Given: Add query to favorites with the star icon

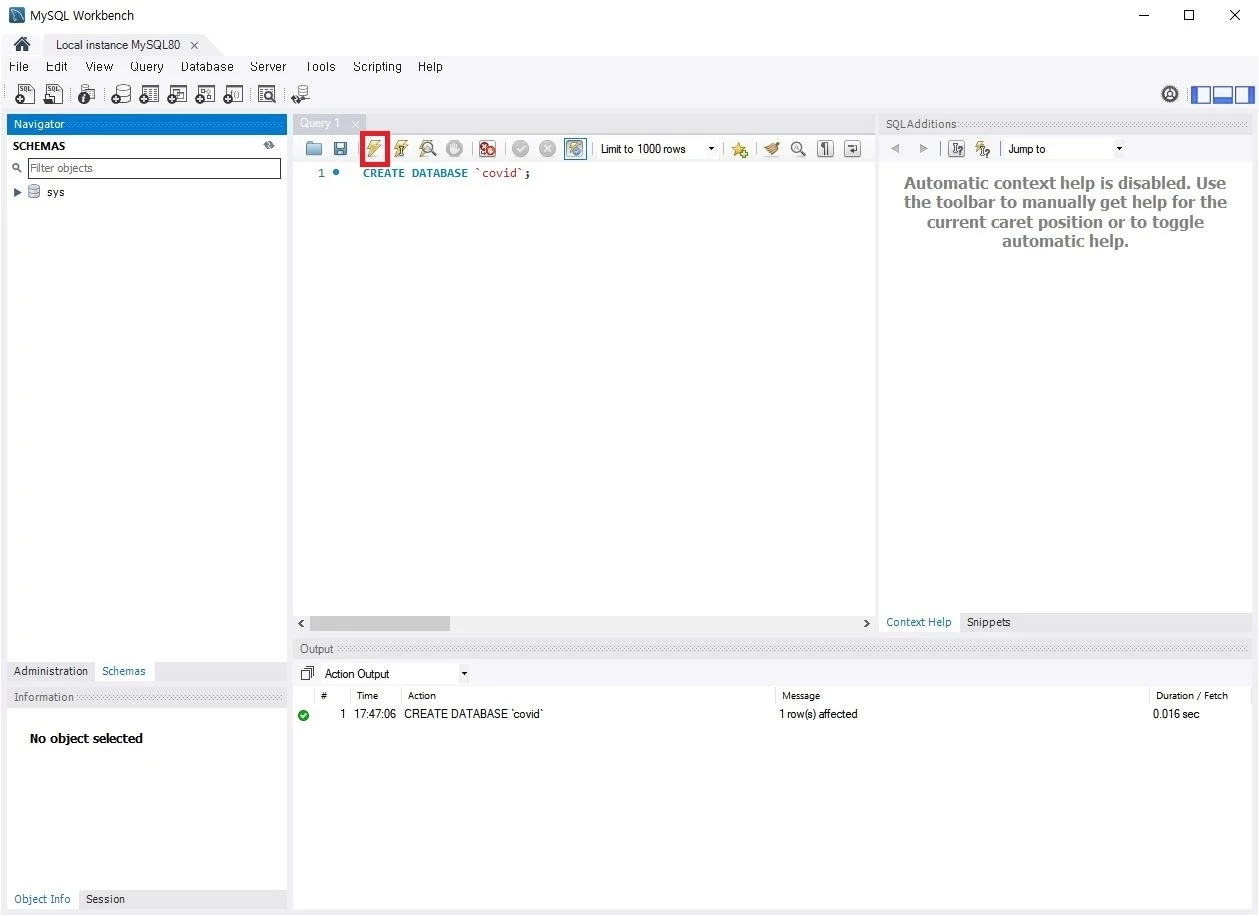Looking at the screenshot, I should point(739,149).
